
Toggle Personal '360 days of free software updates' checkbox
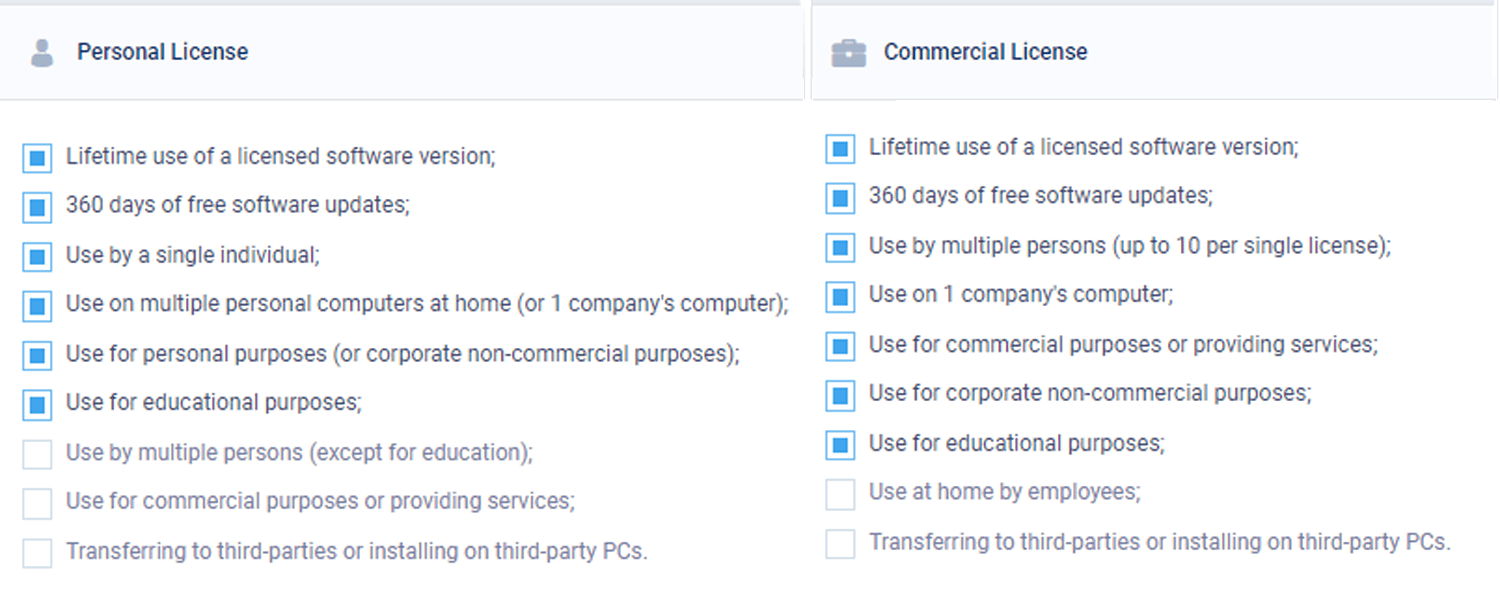(x=37, y=207)
